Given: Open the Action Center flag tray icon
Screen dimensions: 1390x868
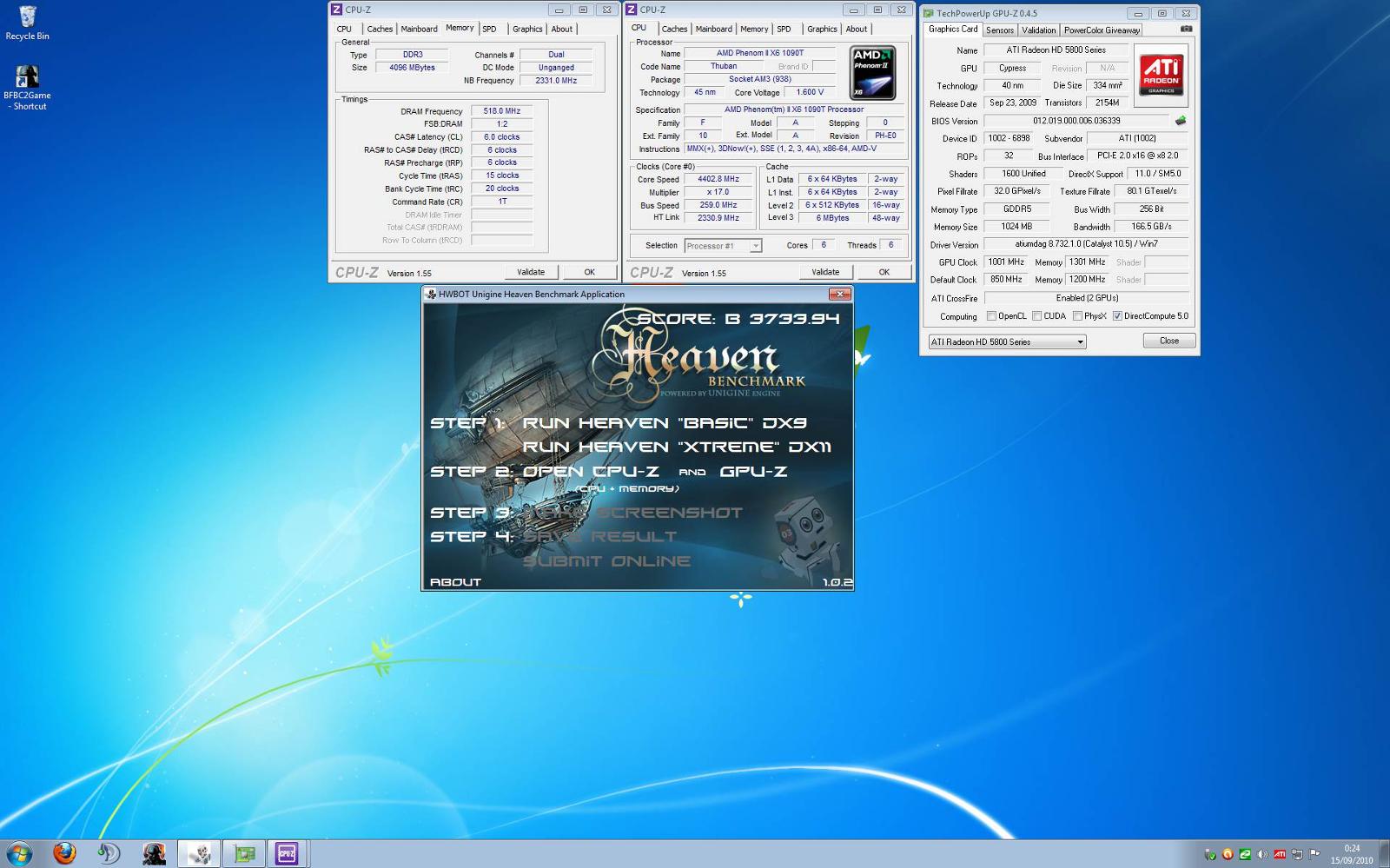Looking at the screenshot, I should pos(1314,854).
